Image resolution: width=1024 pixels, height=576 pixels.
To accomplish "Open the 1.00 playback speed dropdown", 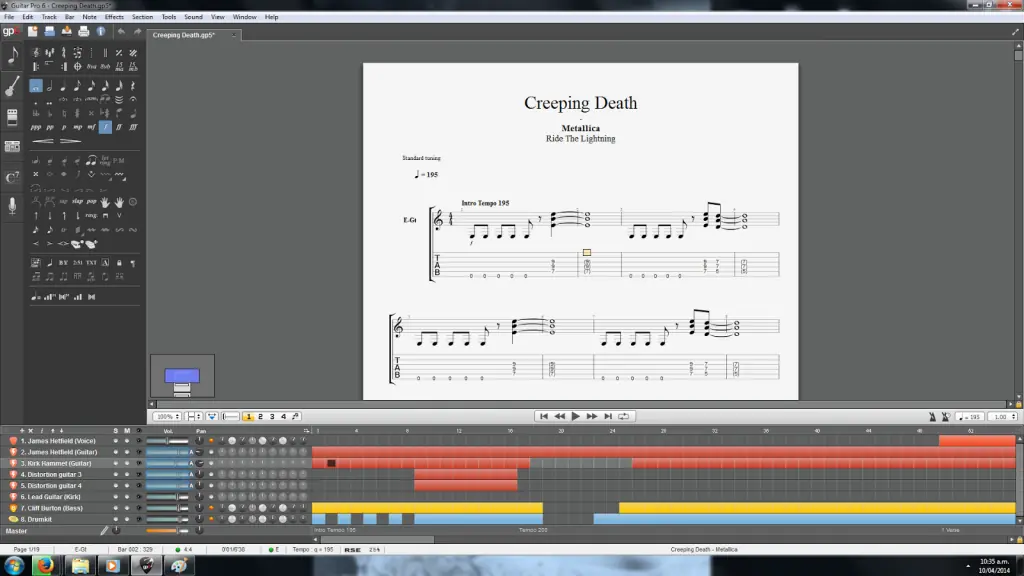I will point(1004,417).
